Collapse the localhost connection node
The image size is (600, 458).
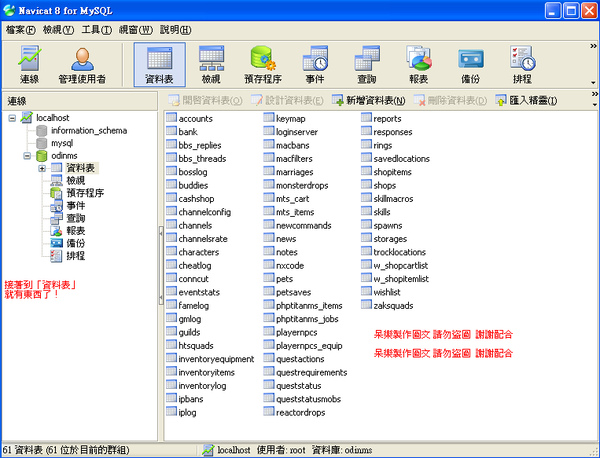click(x=12, y=118)
